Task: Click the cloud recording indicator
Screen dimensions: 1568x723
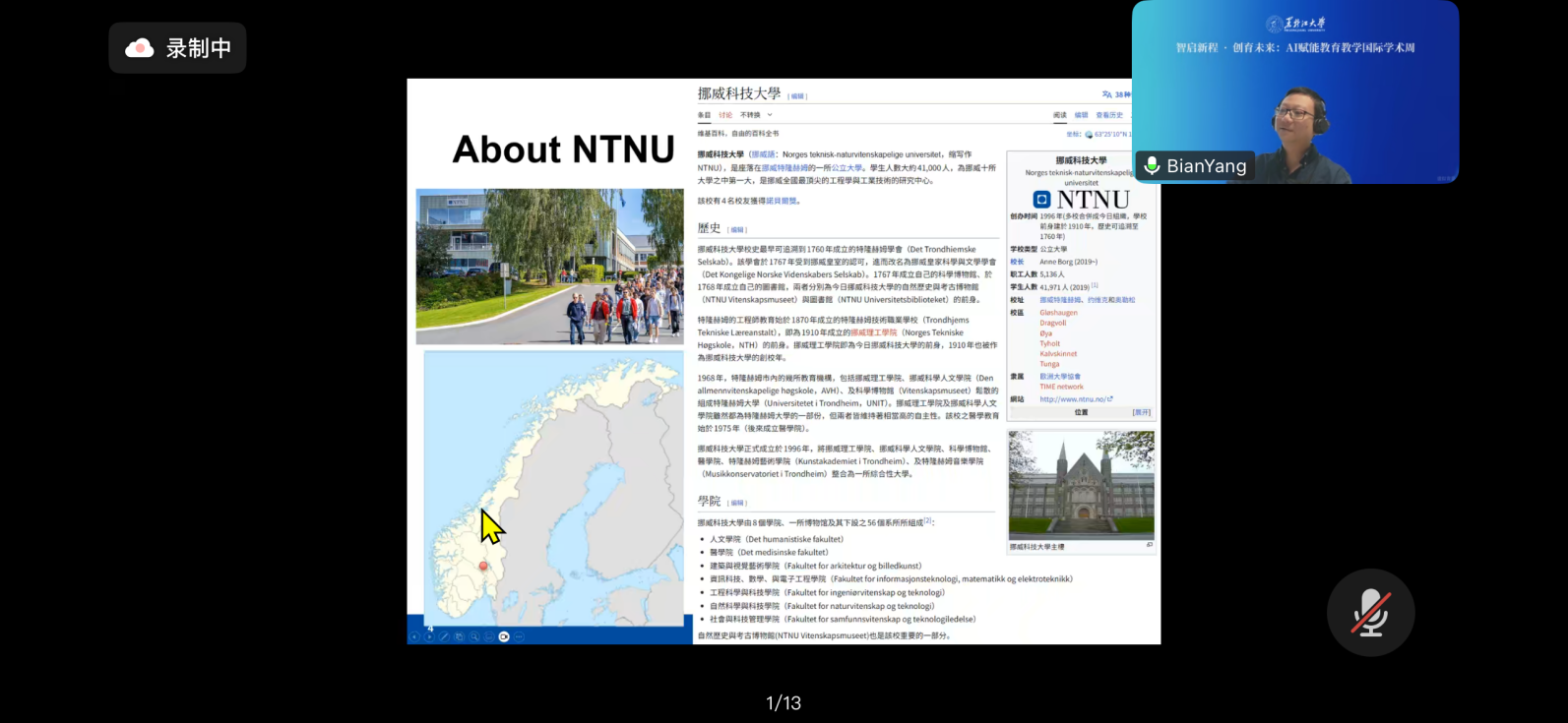Action: 177,48
